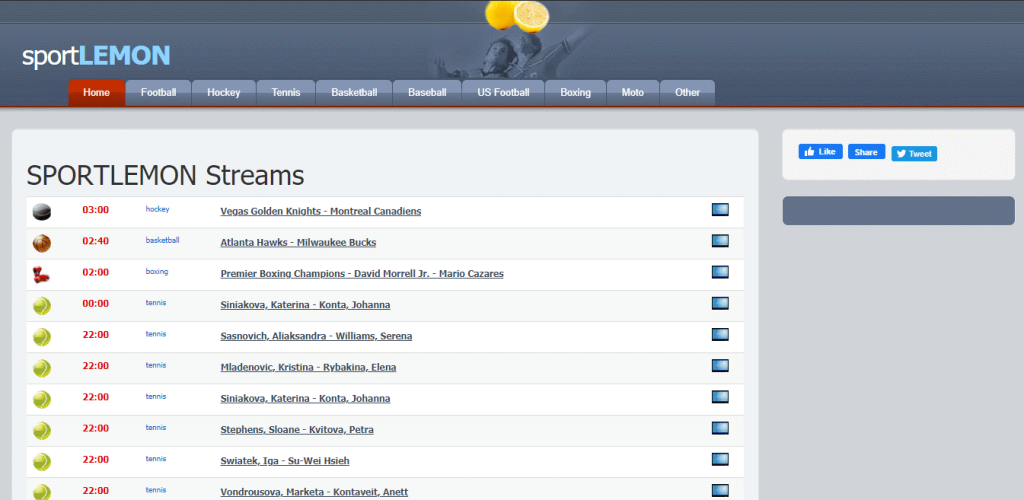This screenshot has height=500, width=1024.
Task: Click tennis ball icon beside Swiatek match
Action: [x=42, y=462]
